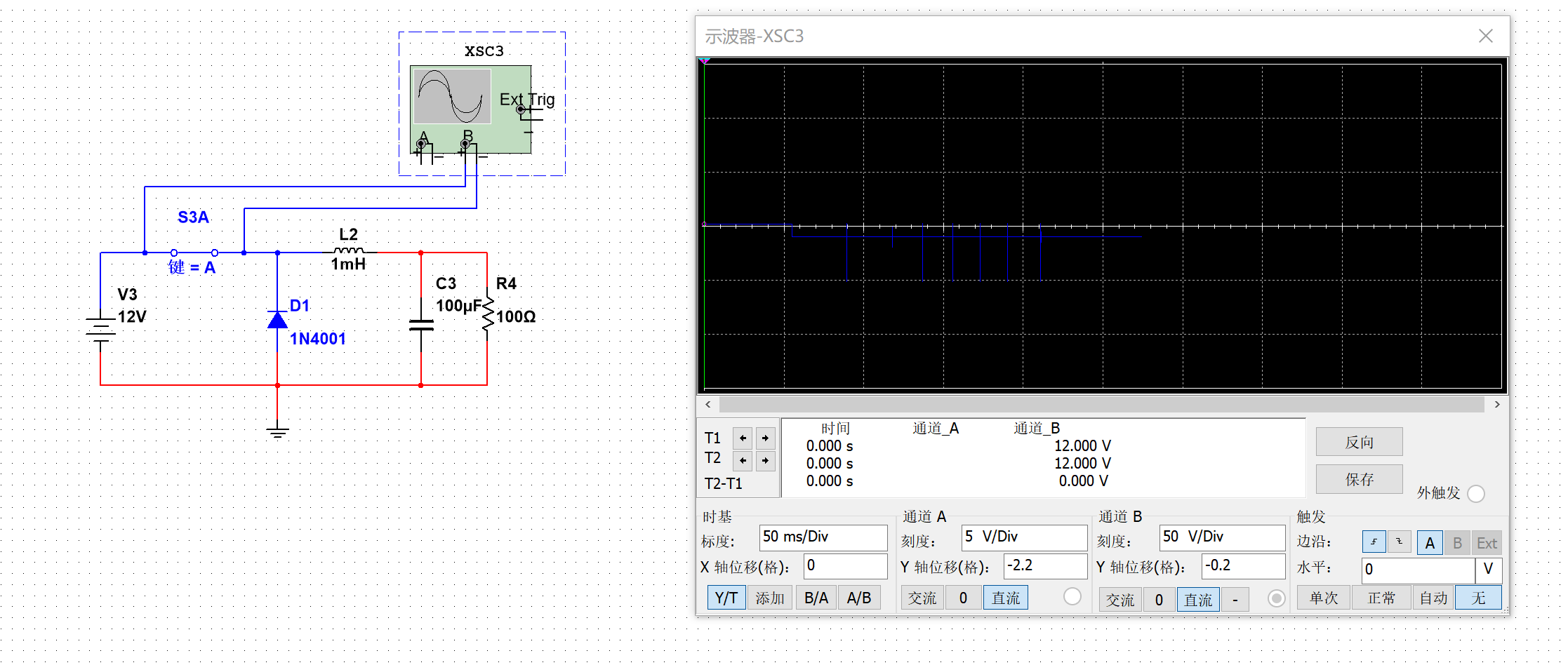Viewport: 1568px width, 665px height.
Task: Select the channel B trace radio button
Action: click(x=1277, y=598)
